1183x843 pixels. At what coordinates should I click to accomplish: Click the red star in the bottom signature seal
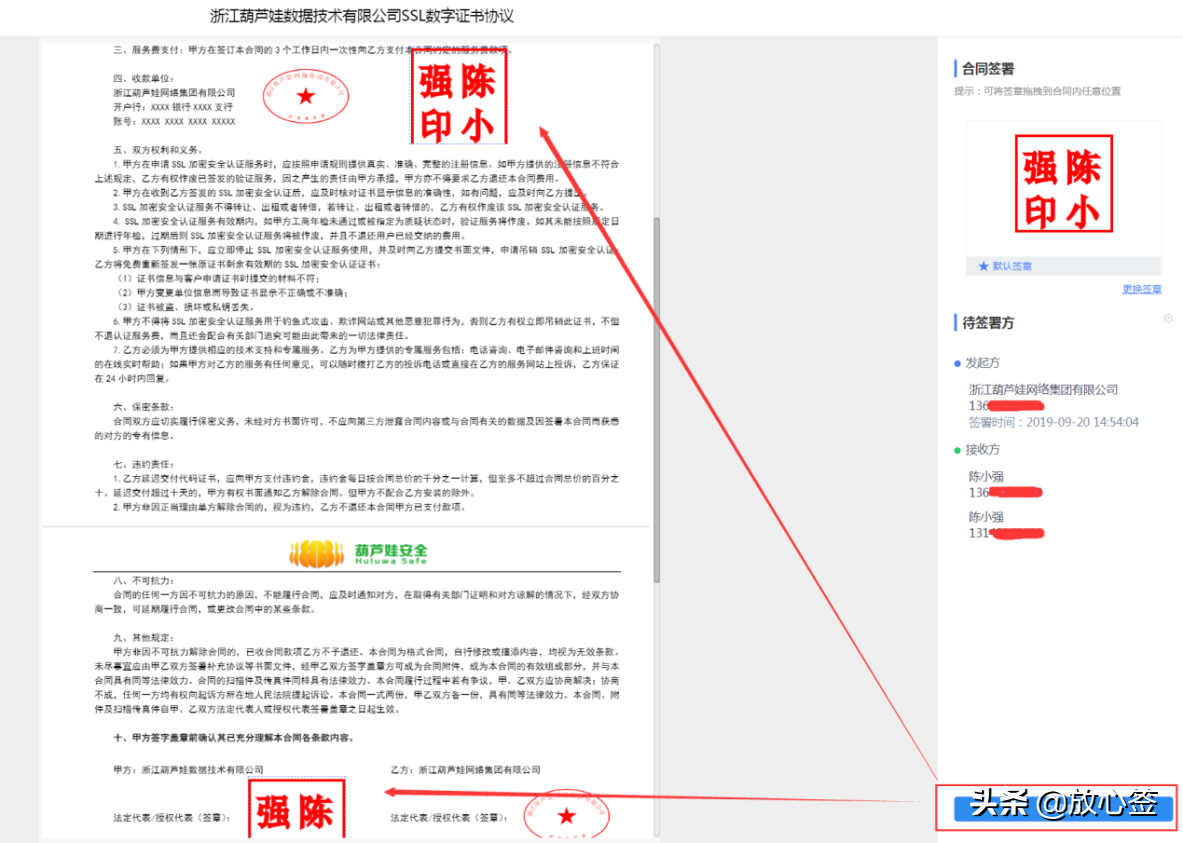(568, 815)
